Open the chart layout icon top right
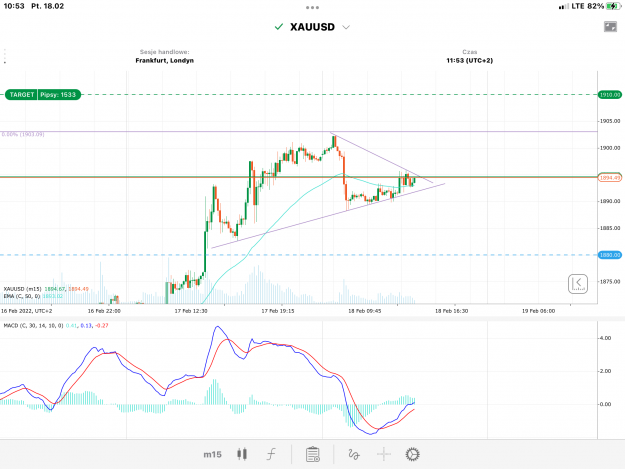625x469 pixels. [610, 27]
